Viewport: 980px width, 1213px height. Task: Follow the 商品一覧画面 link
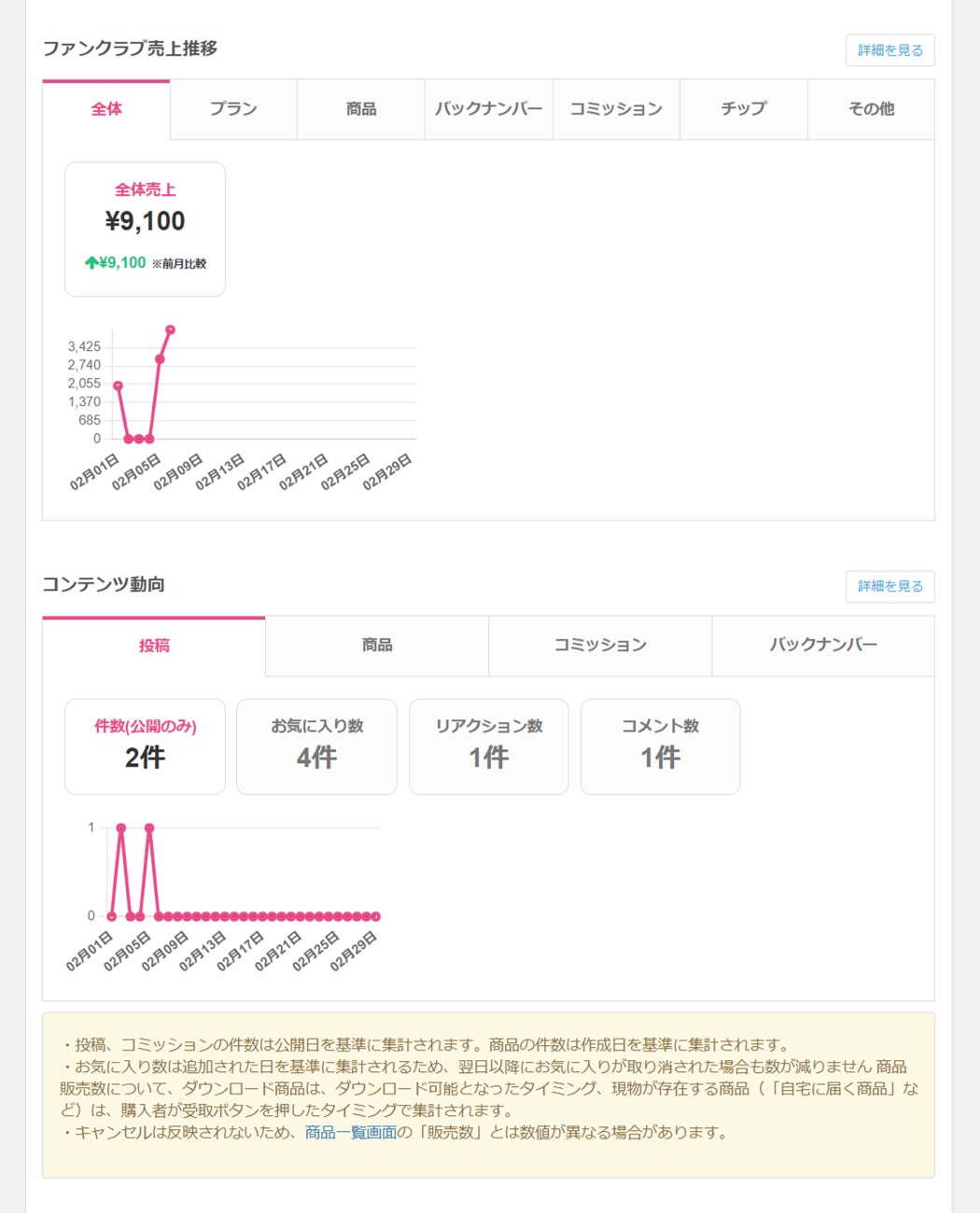pyautogui.click(x=351, y=1133)
